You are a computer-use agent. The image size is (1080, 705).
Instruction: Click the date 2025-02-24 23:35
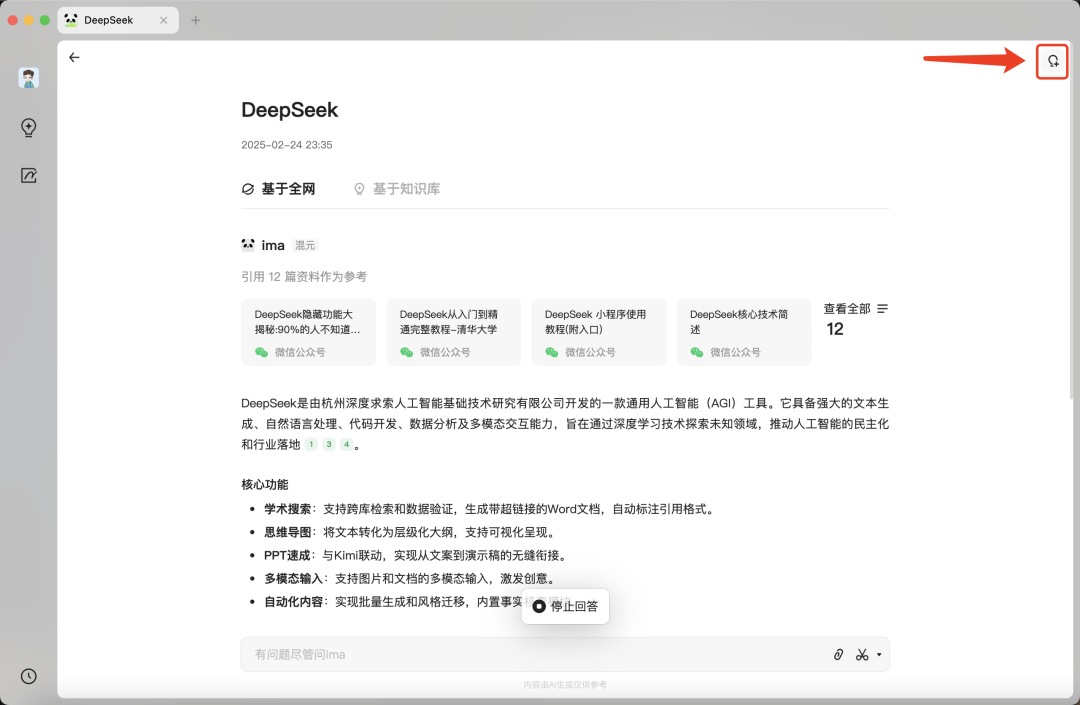287,145
